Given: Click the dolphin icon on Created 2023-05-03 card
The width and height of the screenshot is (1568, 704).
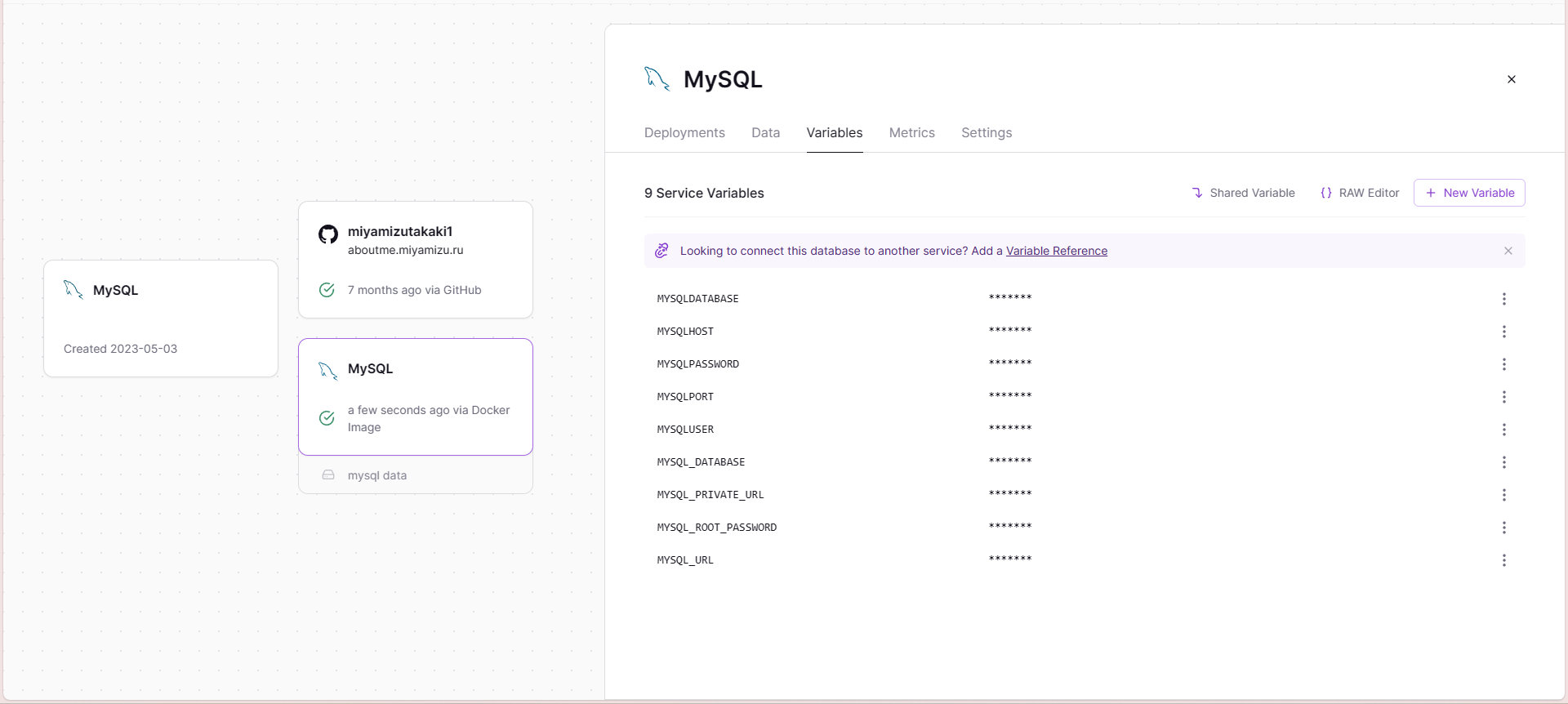Looking at the screenshot, I should point(73,290).
